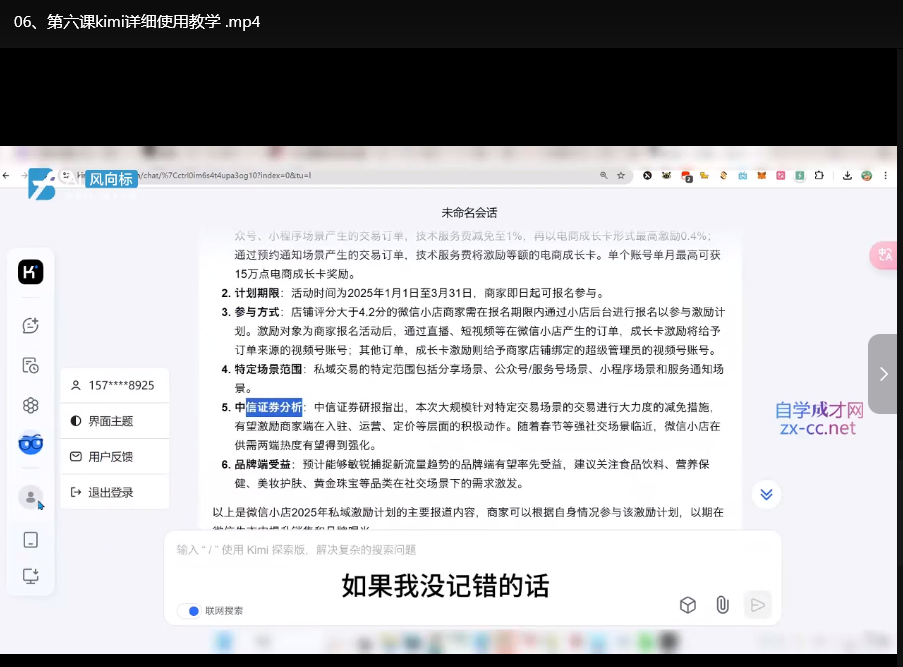Toggle the 联网搜索 switch

tap(189, 611)
